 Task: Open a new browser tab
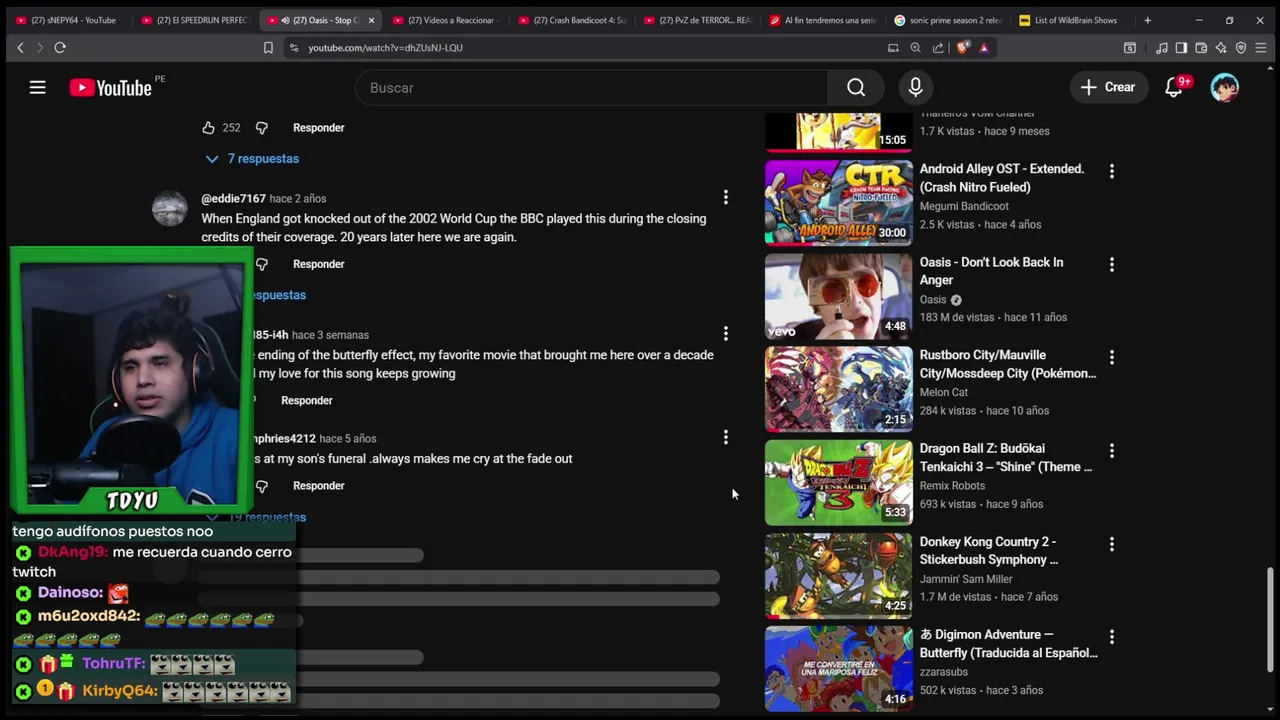[1147, 20]
